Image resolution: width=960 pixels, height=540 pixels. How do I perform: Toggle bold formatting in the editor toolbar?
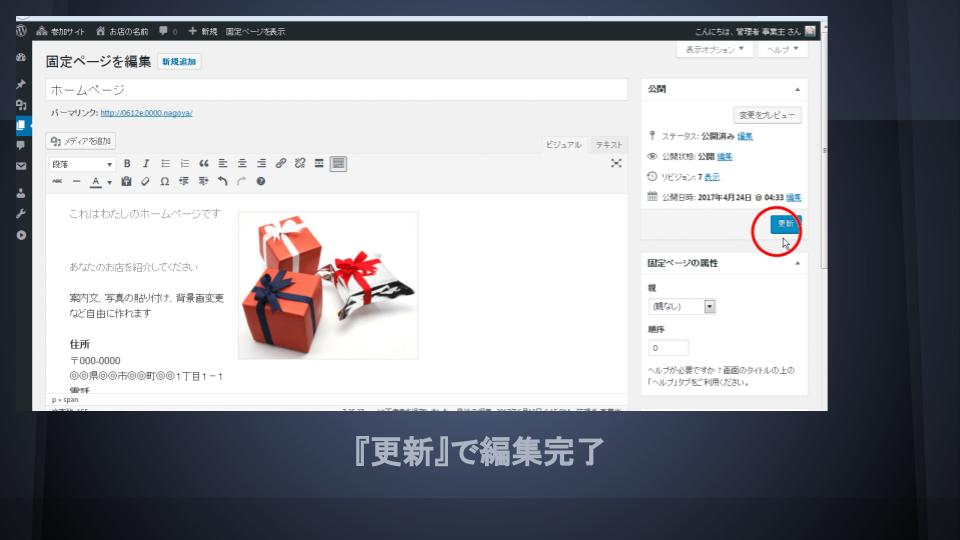point(127,163)
